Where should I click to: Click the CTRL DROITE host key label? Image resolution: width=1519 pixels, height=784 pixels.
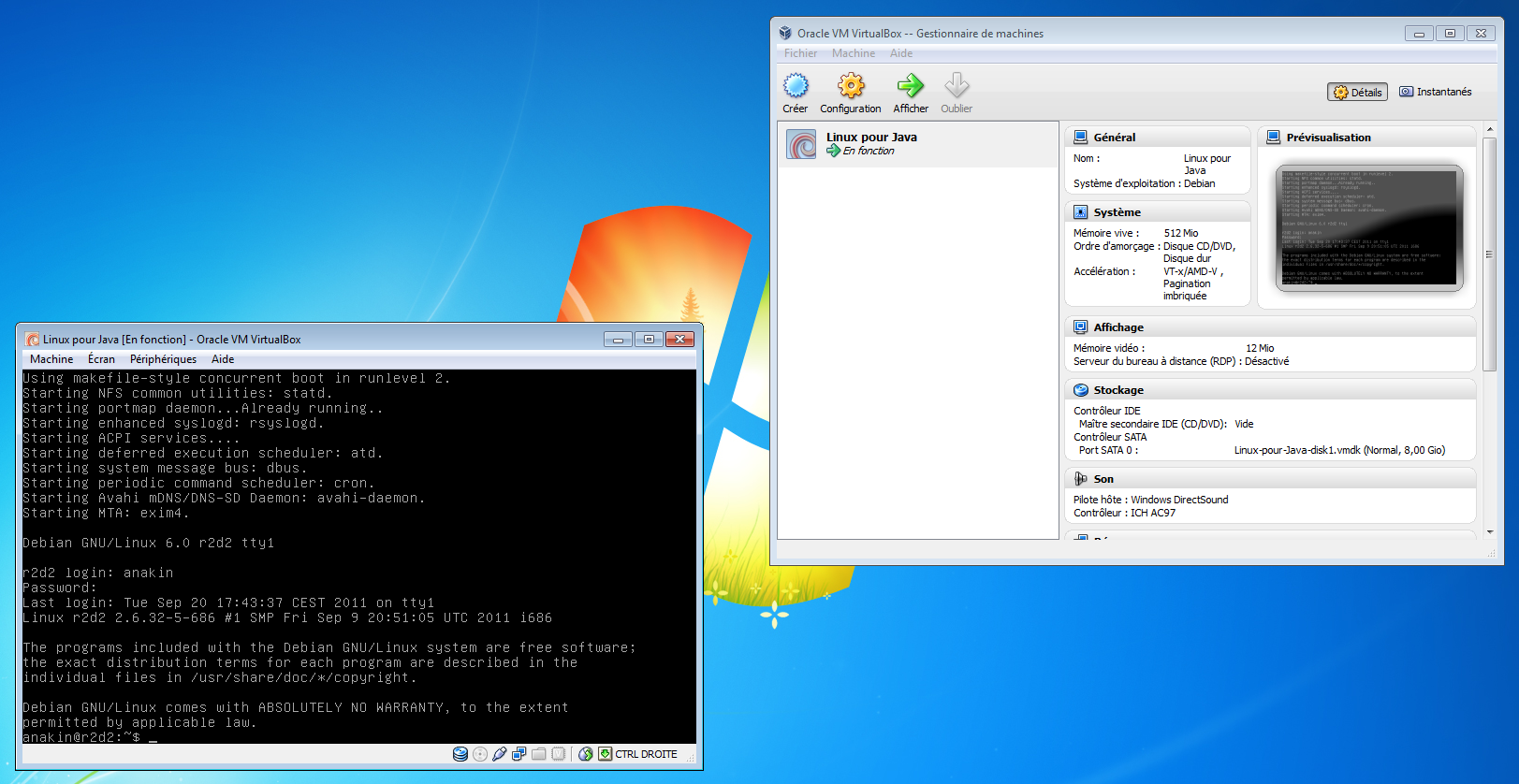pyautogui.click(x=646, y=754)
